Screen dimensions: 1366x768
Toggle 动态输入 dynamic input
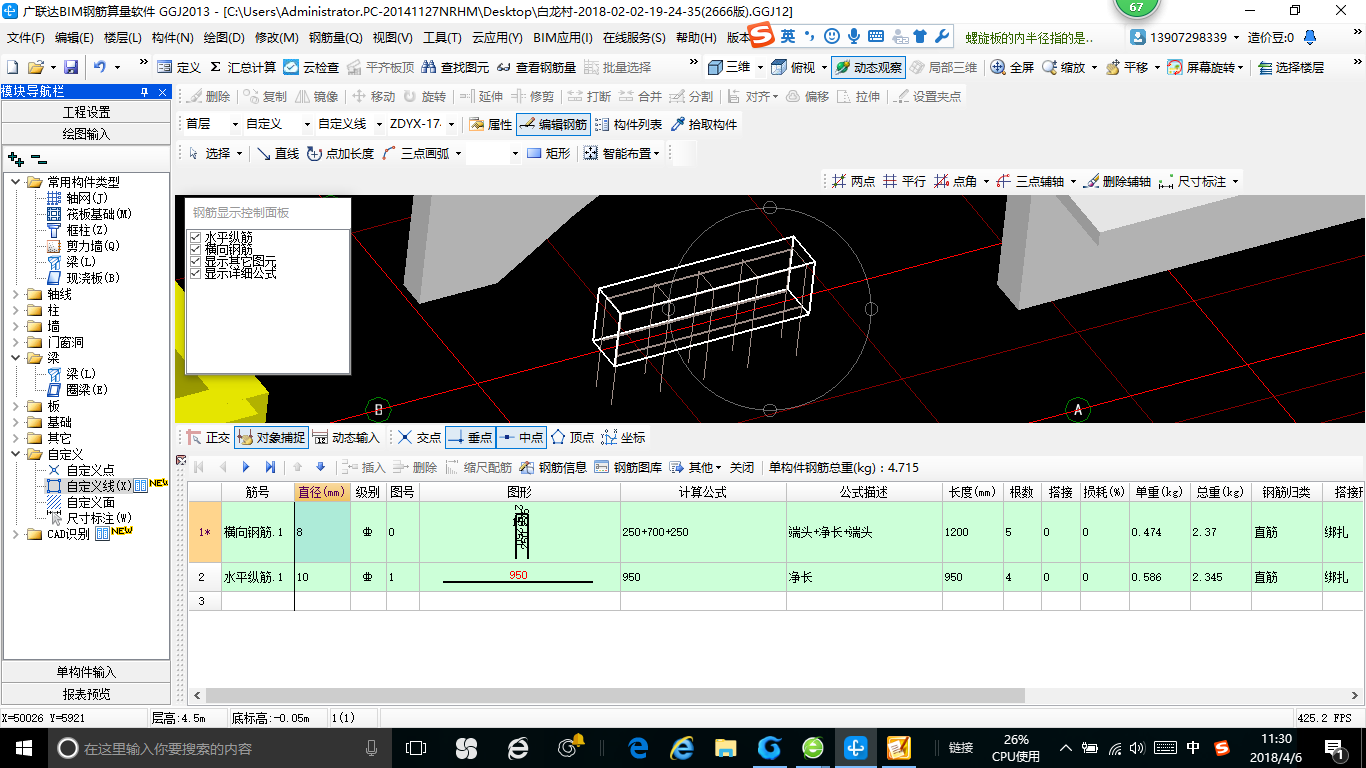click(x=346, y=437)
